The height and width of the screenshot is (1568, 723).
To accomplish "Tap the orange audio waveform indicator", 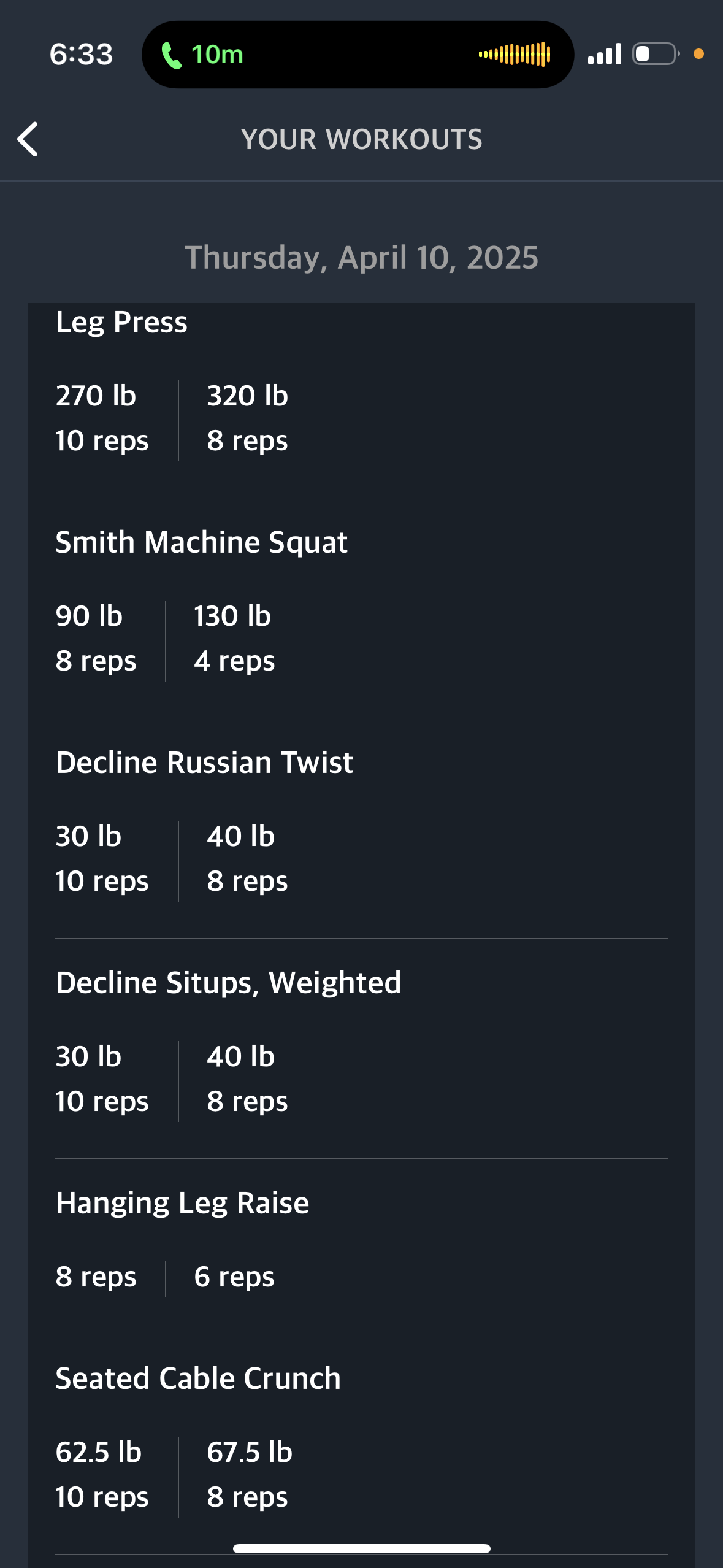I will (x=515, y=55).
